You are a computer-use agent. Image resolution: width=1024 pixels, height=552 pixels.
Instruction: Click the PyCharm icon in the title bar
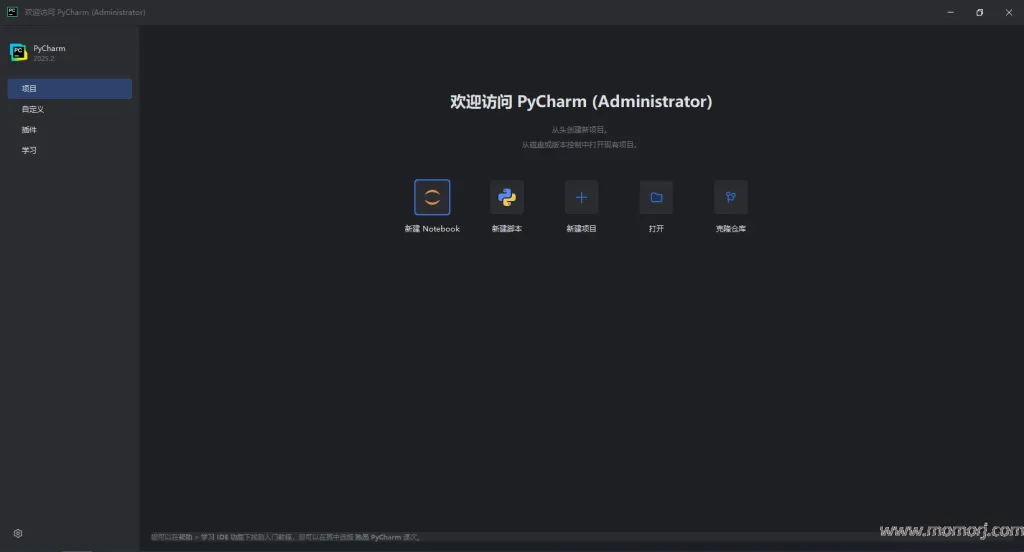click(x=12, y=12)
